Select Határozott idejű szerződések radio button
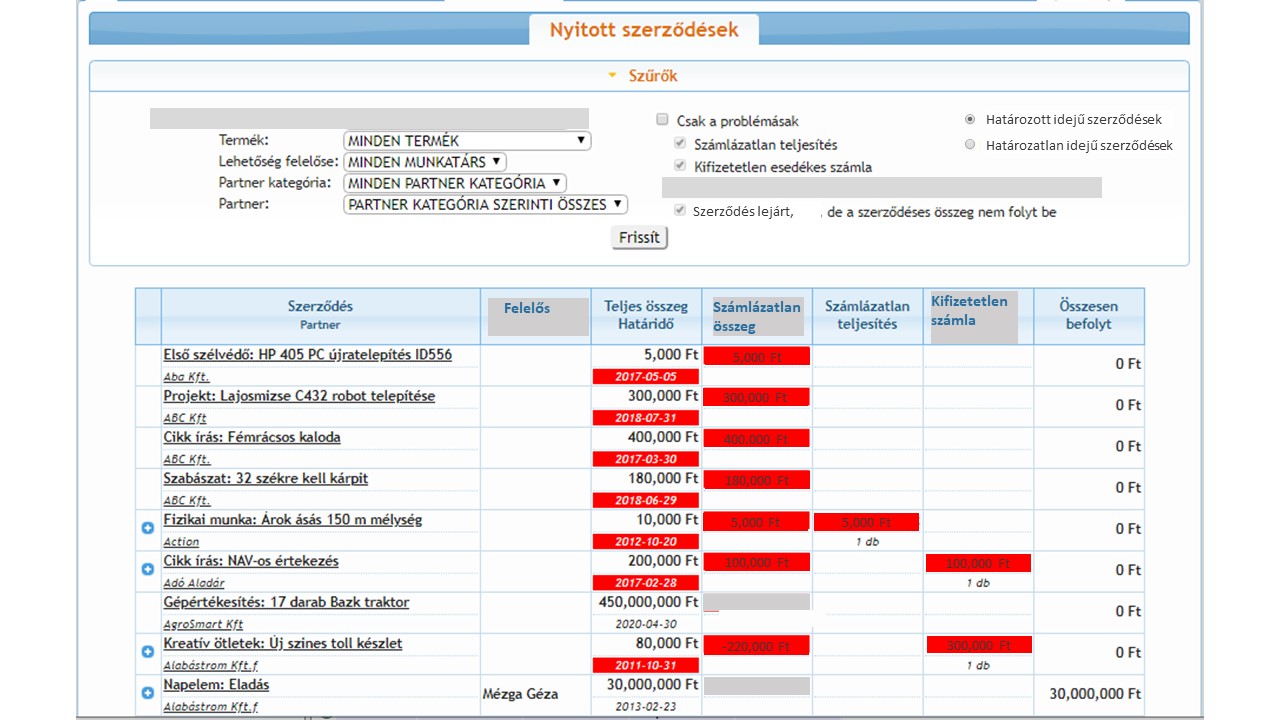Viewport: 1280px width, 720px height. (970, 119)
